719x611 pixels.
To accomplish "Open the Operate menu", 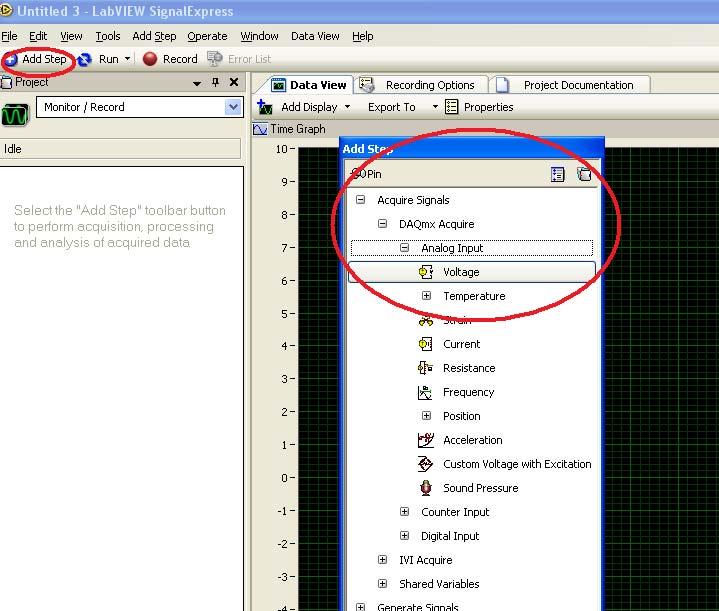I will [207, 36].
